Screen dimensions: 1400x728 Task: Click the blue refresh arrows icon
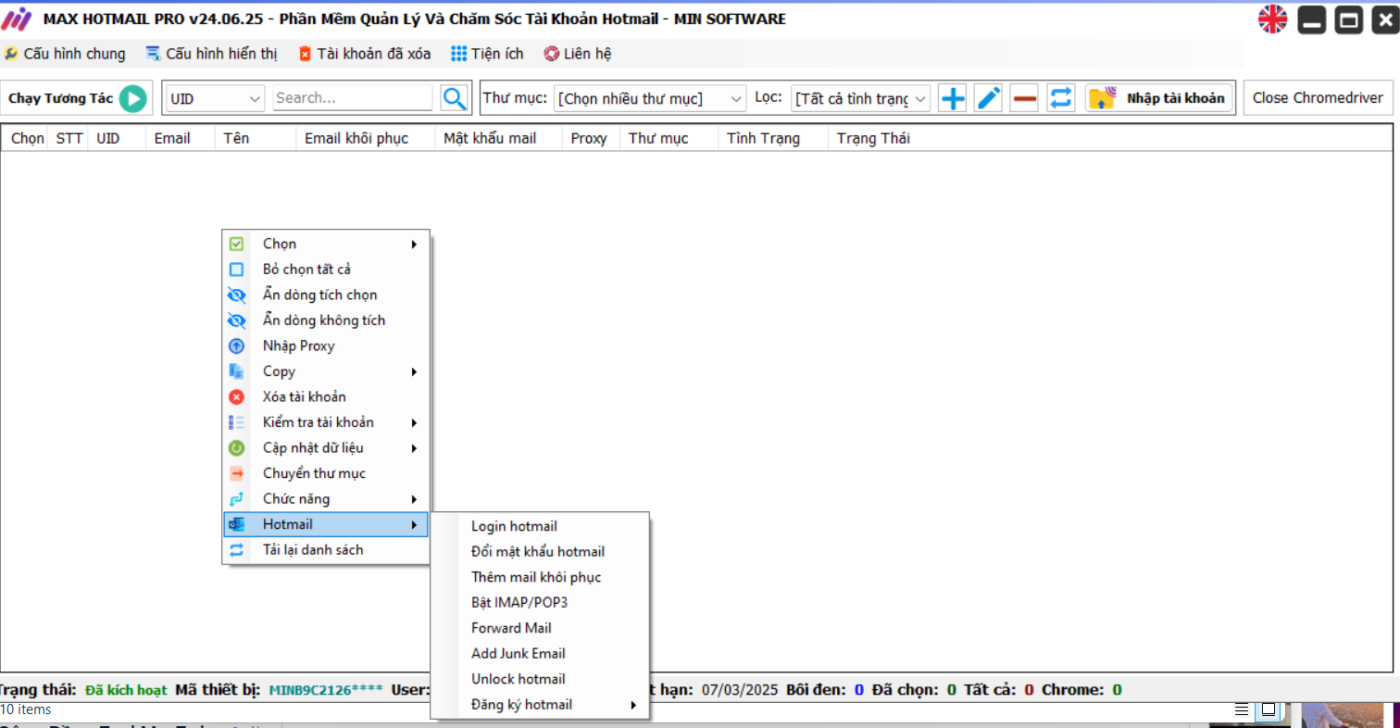click(1060, 97)
